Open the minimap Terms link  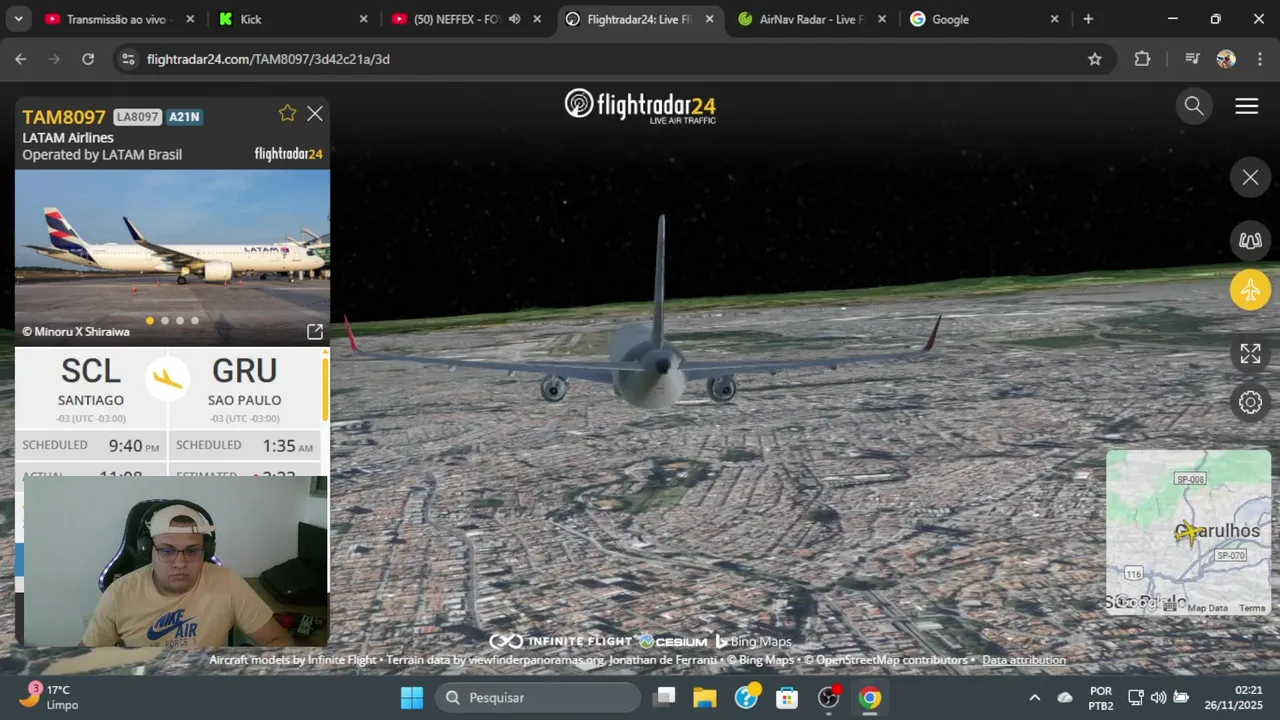pos(1252,608)
